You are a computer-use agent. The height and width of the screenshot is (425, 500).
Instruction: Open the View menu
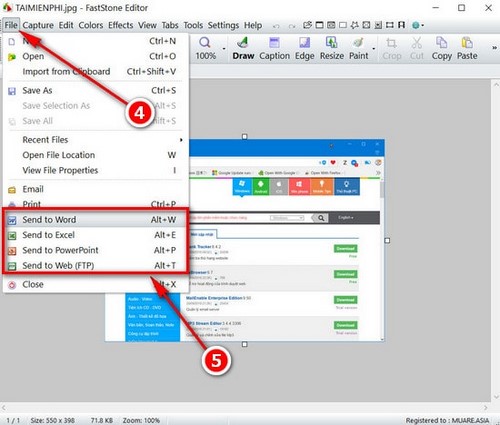tap(147, 25)
